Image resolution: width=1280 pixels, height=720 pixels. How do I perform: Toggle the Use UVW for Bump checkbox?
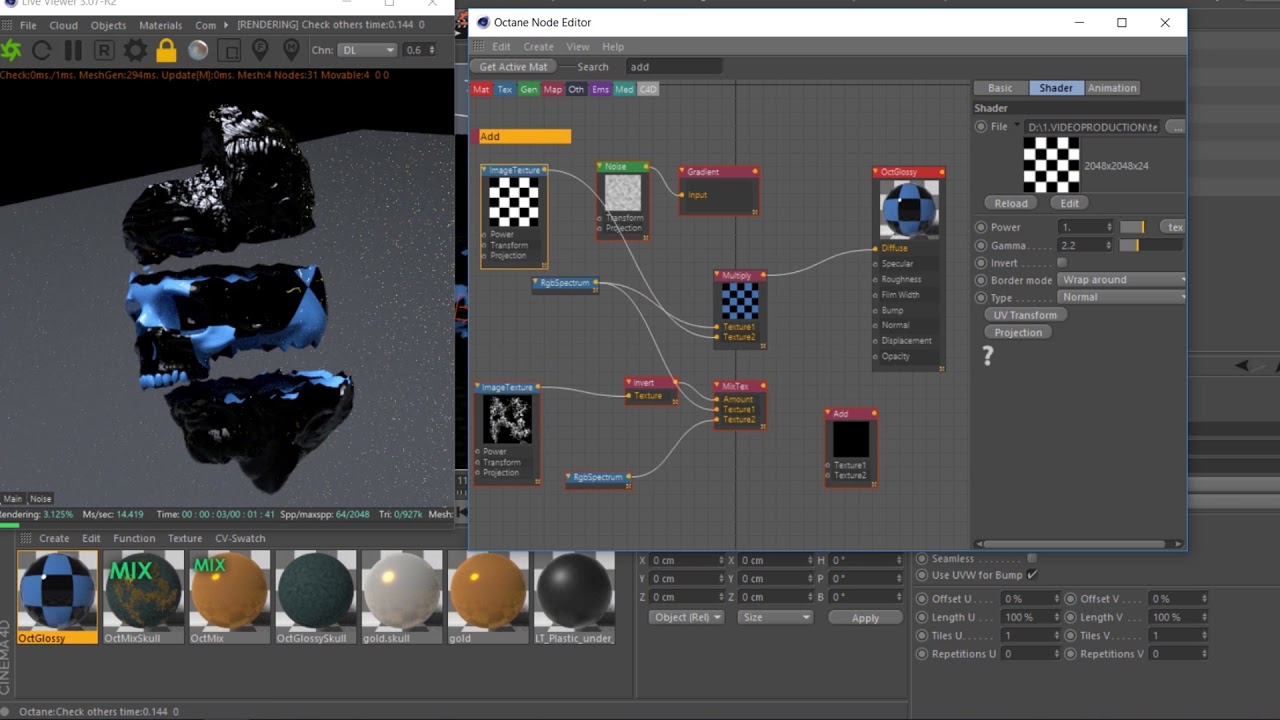[x=1032, y=575]
